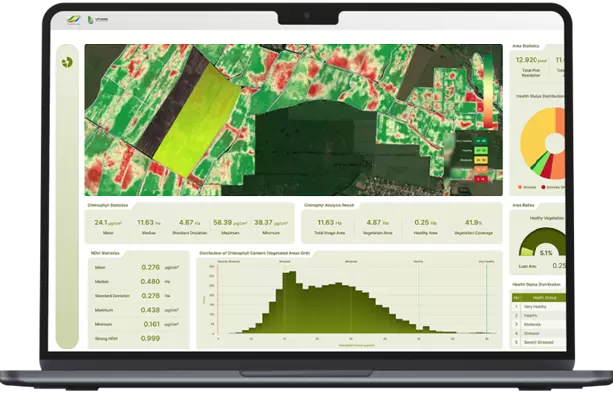Click the 4.87 Vegetation Area value
Image resolution: width=613 pixels, height=394 pixels.
pos(377,222)
